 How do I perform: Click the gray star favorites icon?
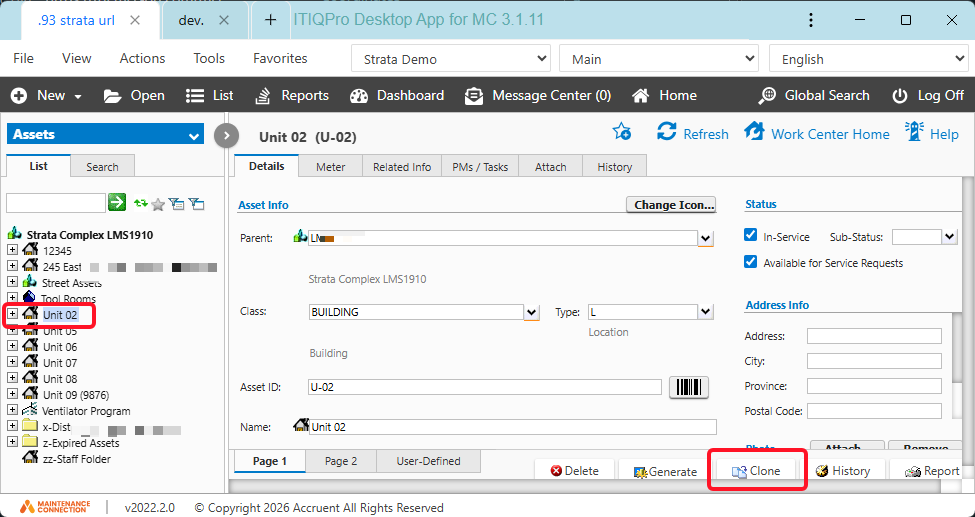159,204
